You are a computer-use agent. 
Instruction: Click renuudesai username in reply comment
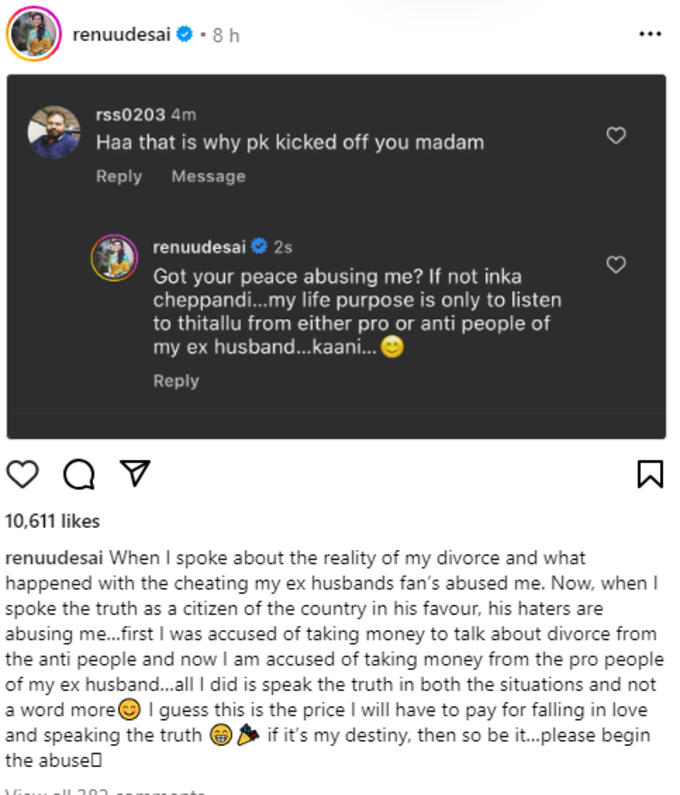pos(199,247)
